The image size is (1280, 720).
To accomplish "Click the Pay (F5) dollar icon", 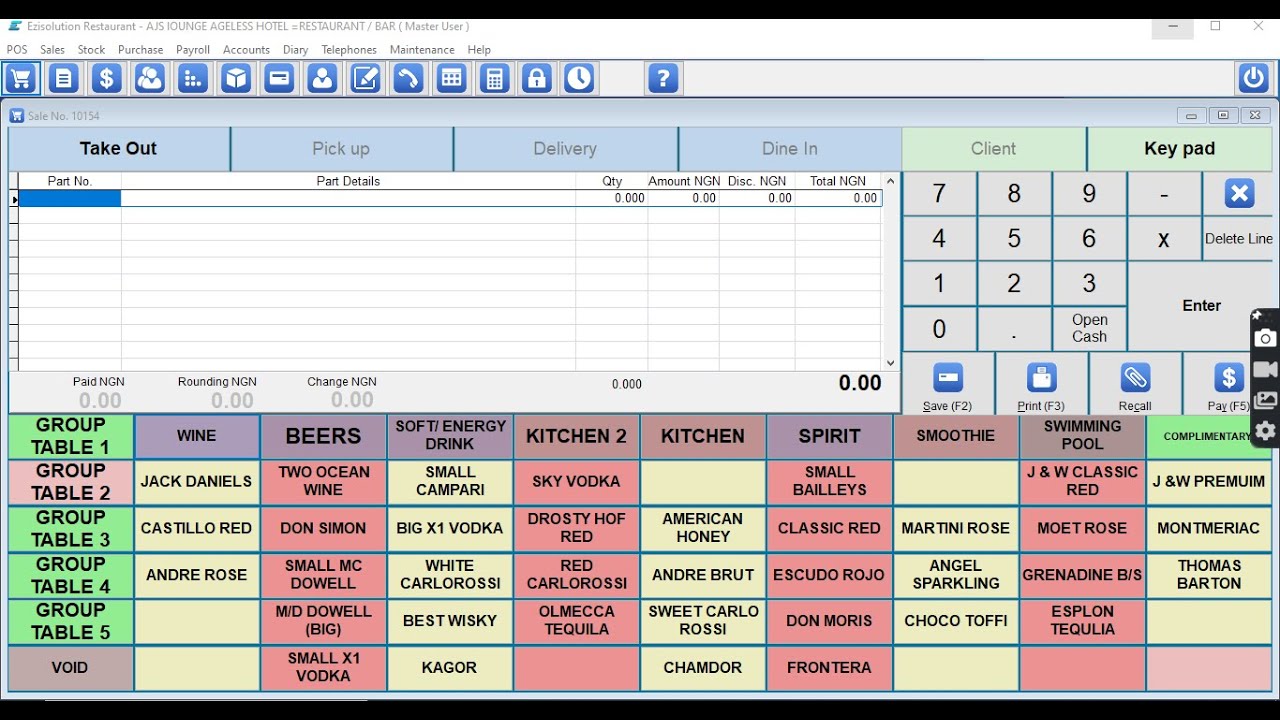I will (x=1228, y=384).
